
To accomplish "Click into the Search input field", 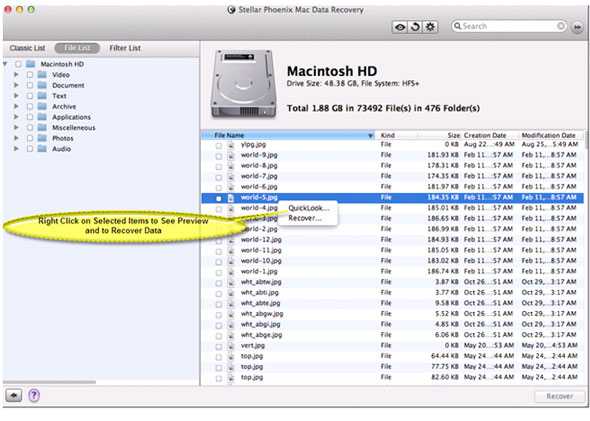I will click(x=509, y=26).
